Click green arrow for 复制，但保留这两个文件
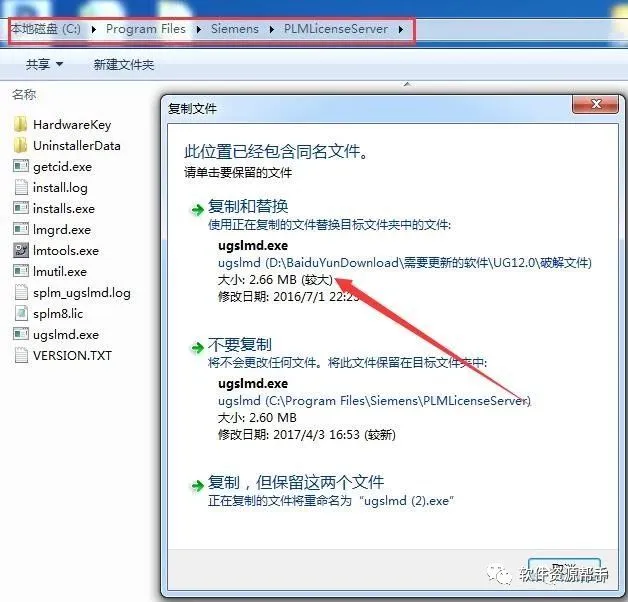 click(197, 486)
